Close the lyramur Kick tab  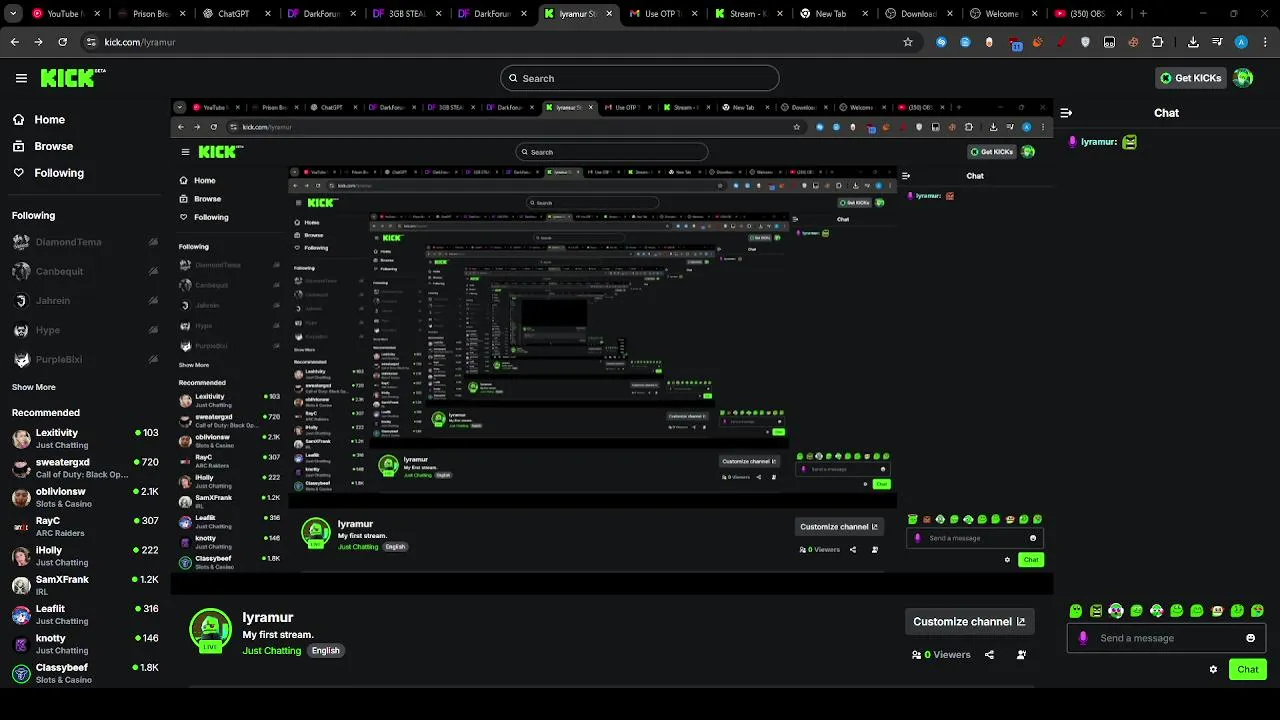608,14
